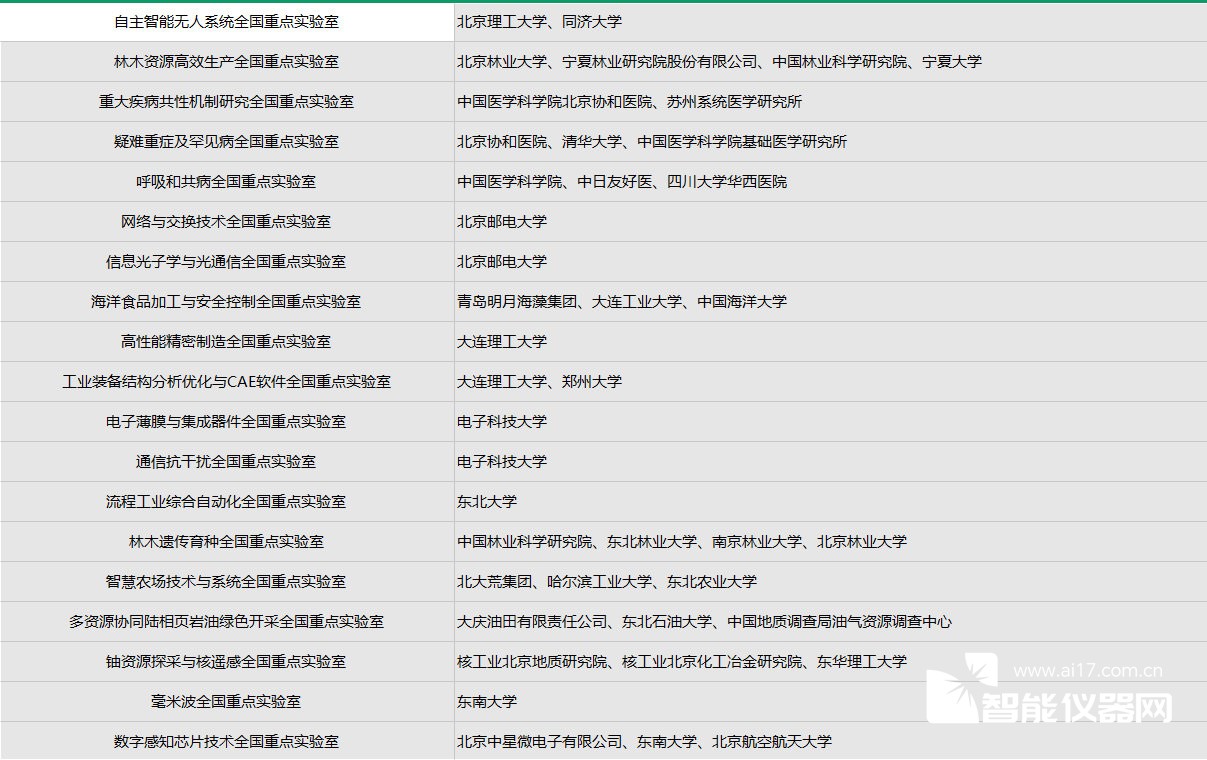This screenshot has height=760, width=1207.
Task: Click cell starting 北大荒集团、哈尔滨工业大学
Action: click(x=830, y=581)
